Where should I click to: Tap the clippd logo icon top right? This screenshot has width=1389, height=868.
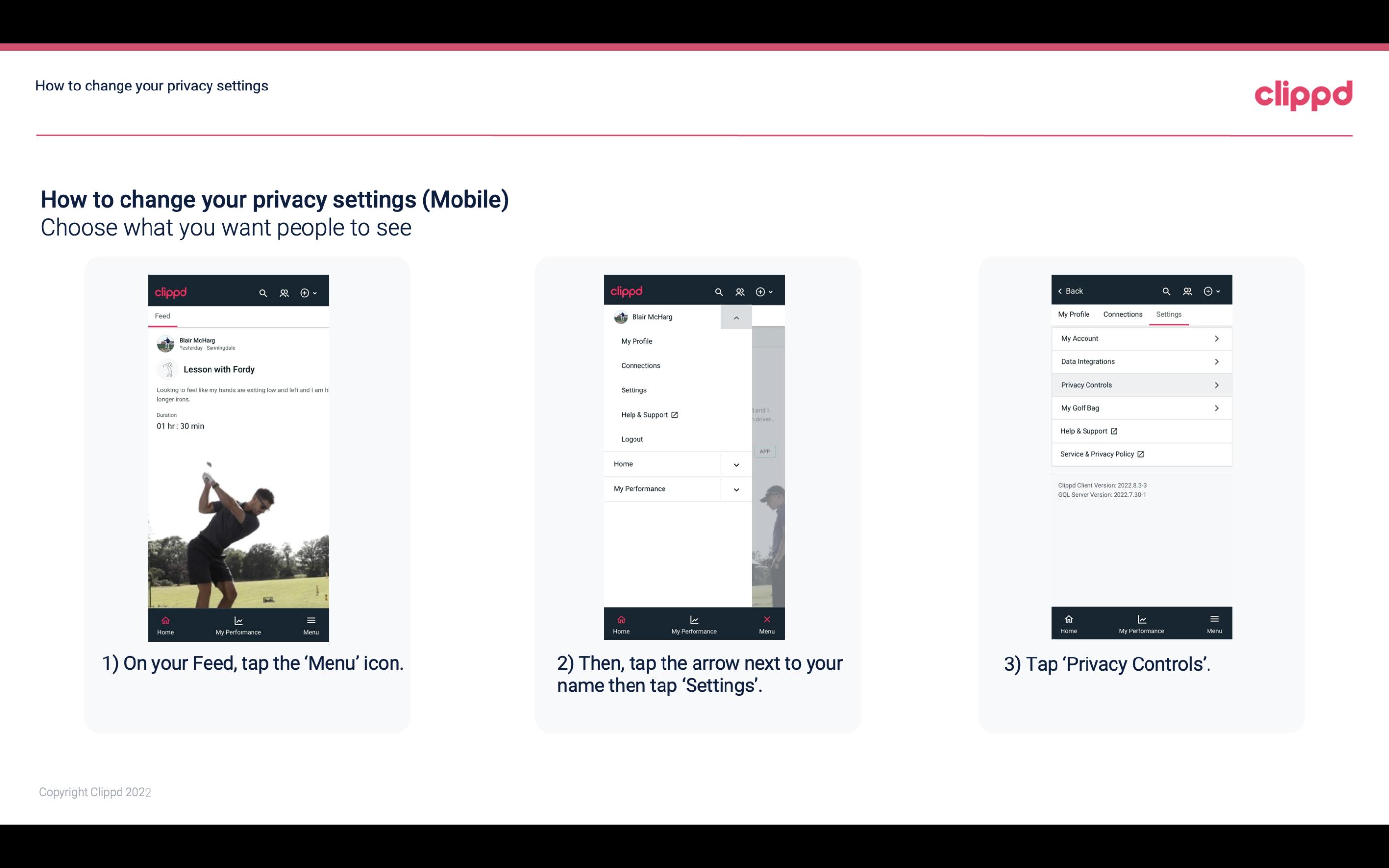[1303, 94]
